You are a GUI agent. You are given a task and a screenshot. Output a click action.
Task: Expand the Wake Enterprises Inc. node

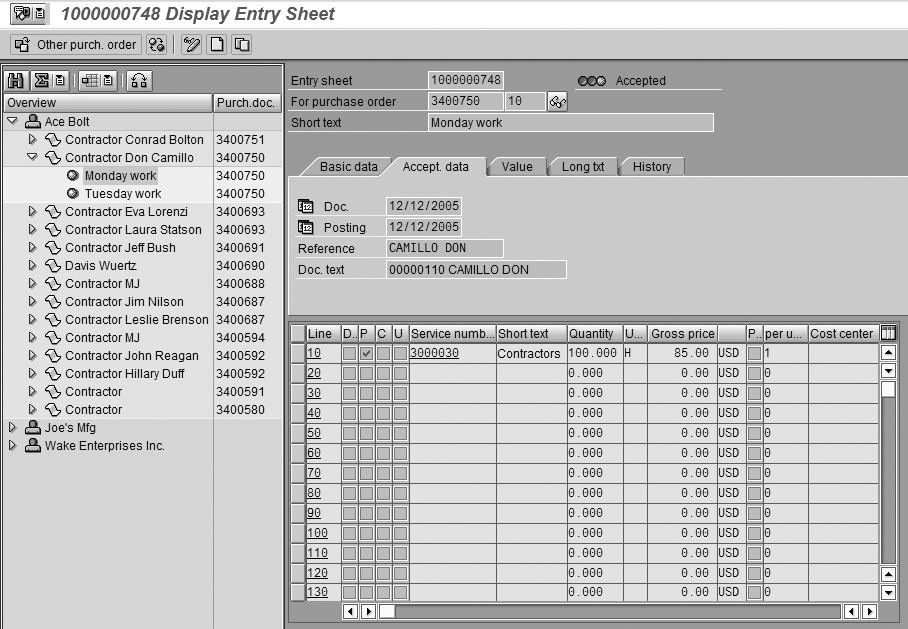(13, 446)
